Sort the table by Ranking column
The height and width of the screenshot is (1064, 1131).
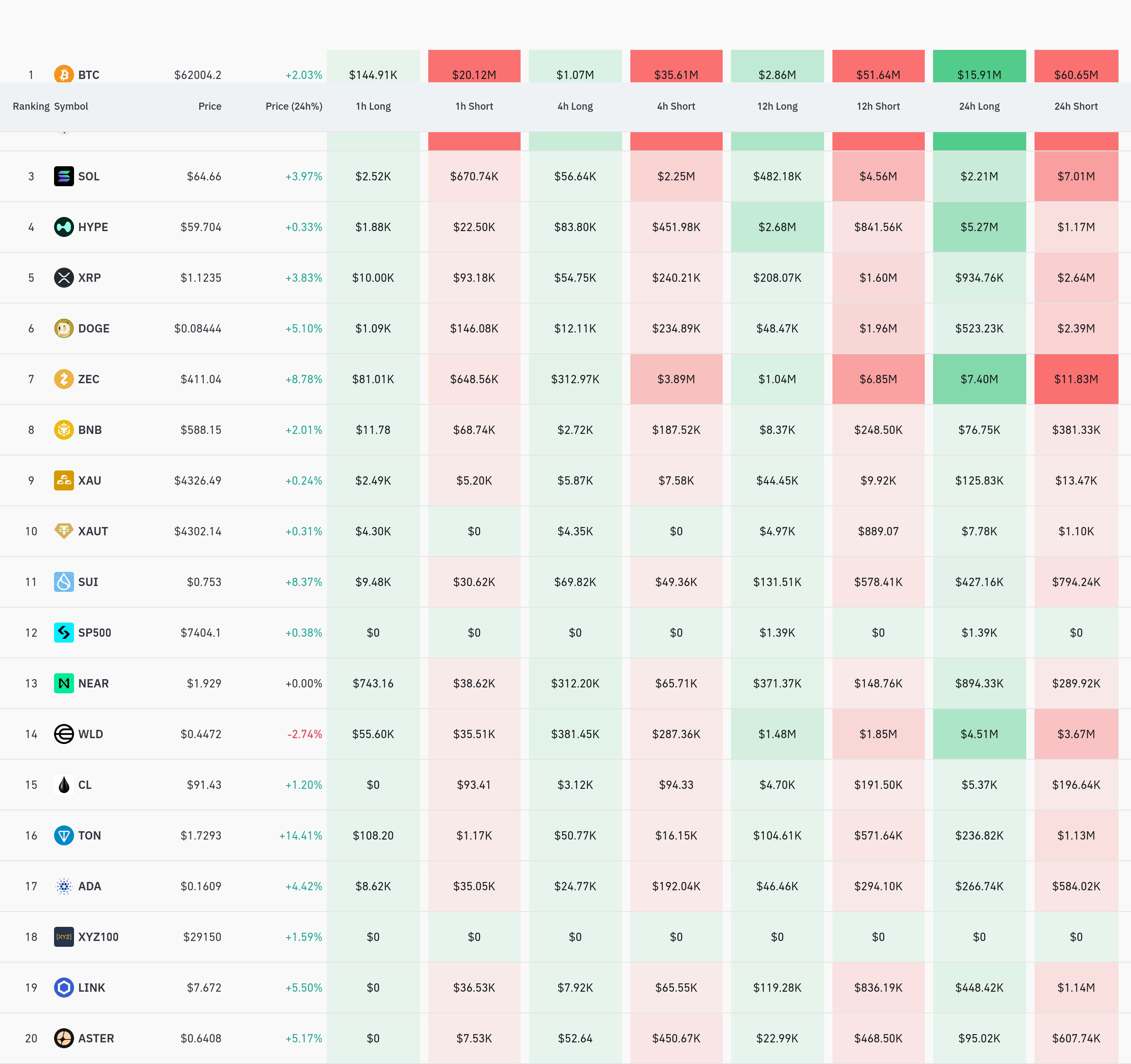[31, 106]
